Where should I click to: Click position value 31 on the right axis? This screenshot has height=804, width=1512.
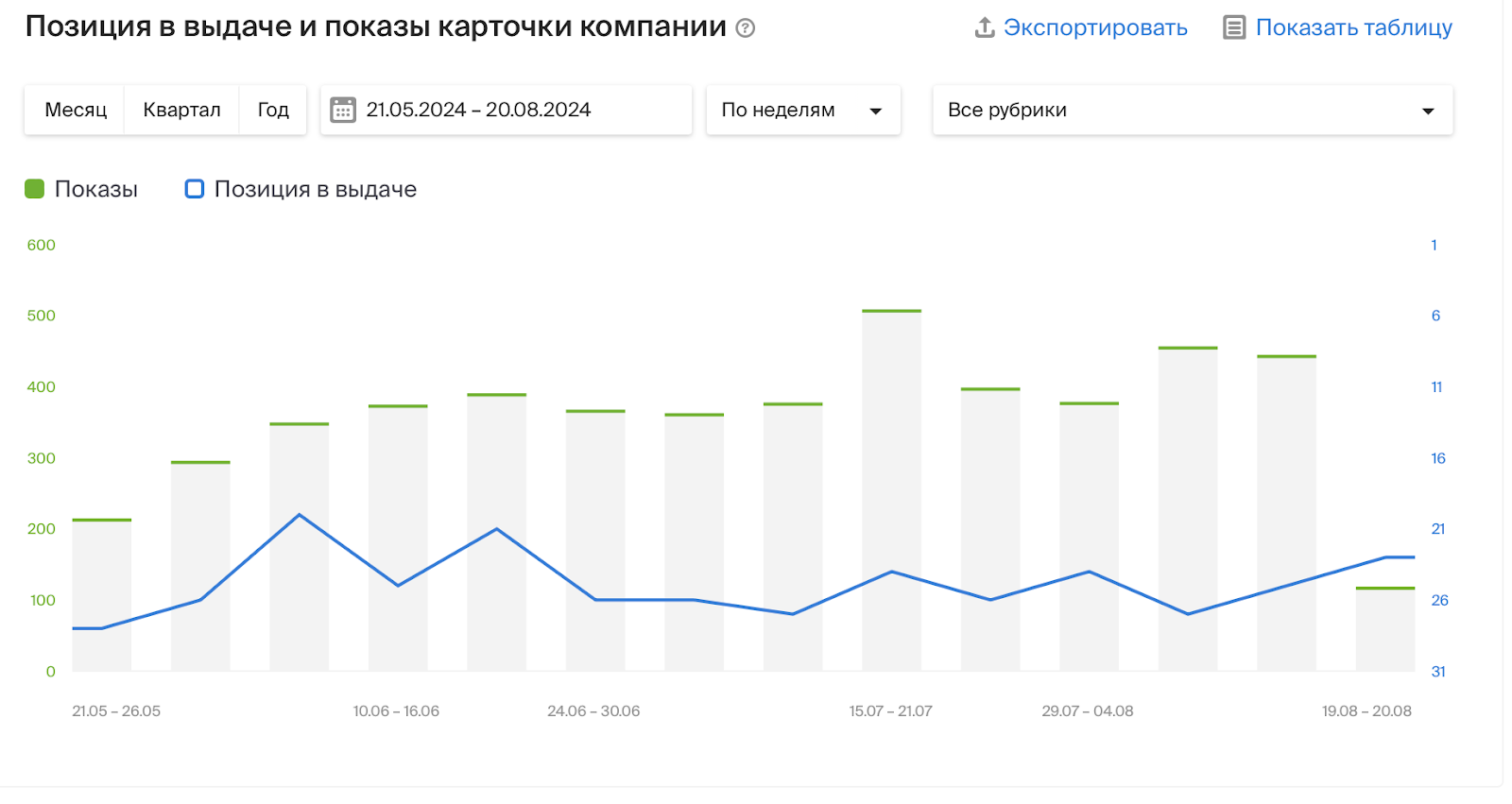pos(1438,672)
